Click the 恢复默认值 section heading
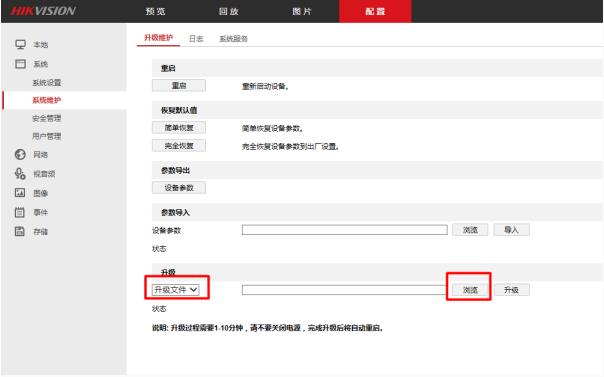The image size is (604, 377). pyautogui.click(x=179, y=110)
